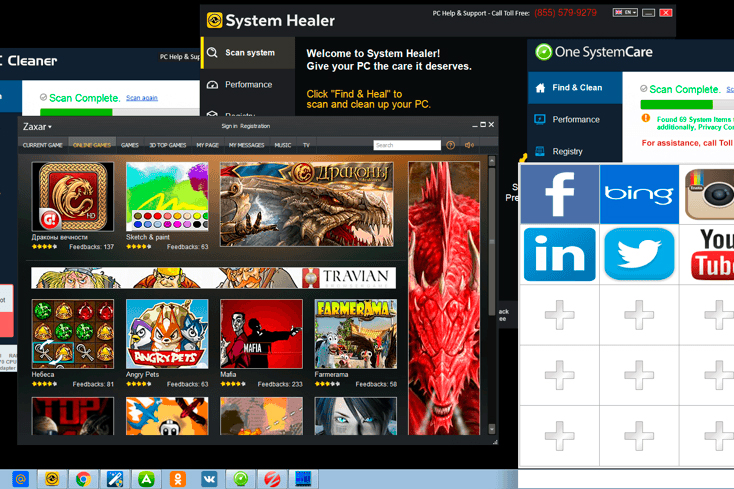Click the Zaxar help question mark icon
Viewport: 734px width, 489px height.
pos(450,145)
